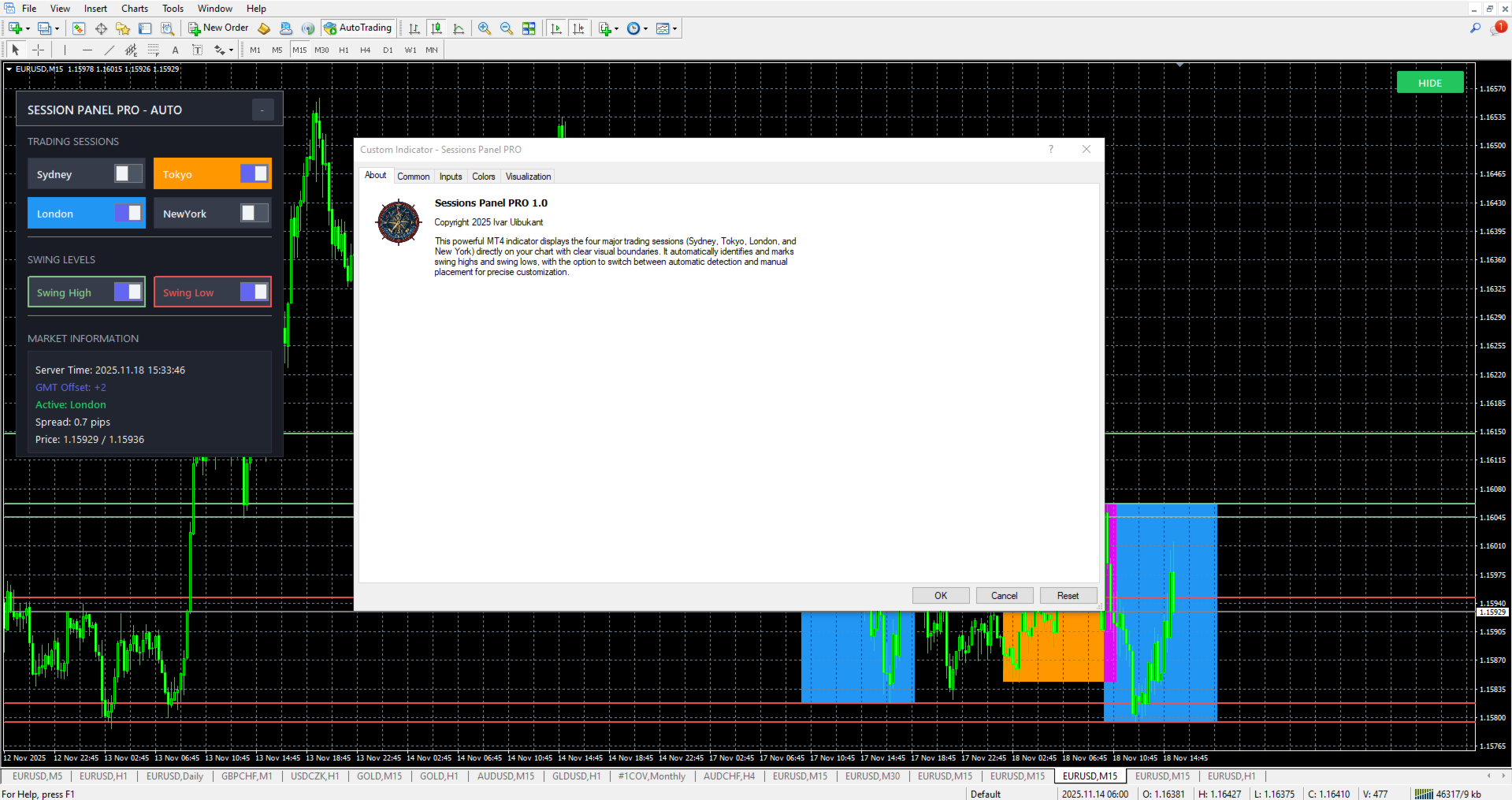The height and width of the screenshot is (800, 1512).
Task: Draw a horizontal line tool
Action: 87,50
